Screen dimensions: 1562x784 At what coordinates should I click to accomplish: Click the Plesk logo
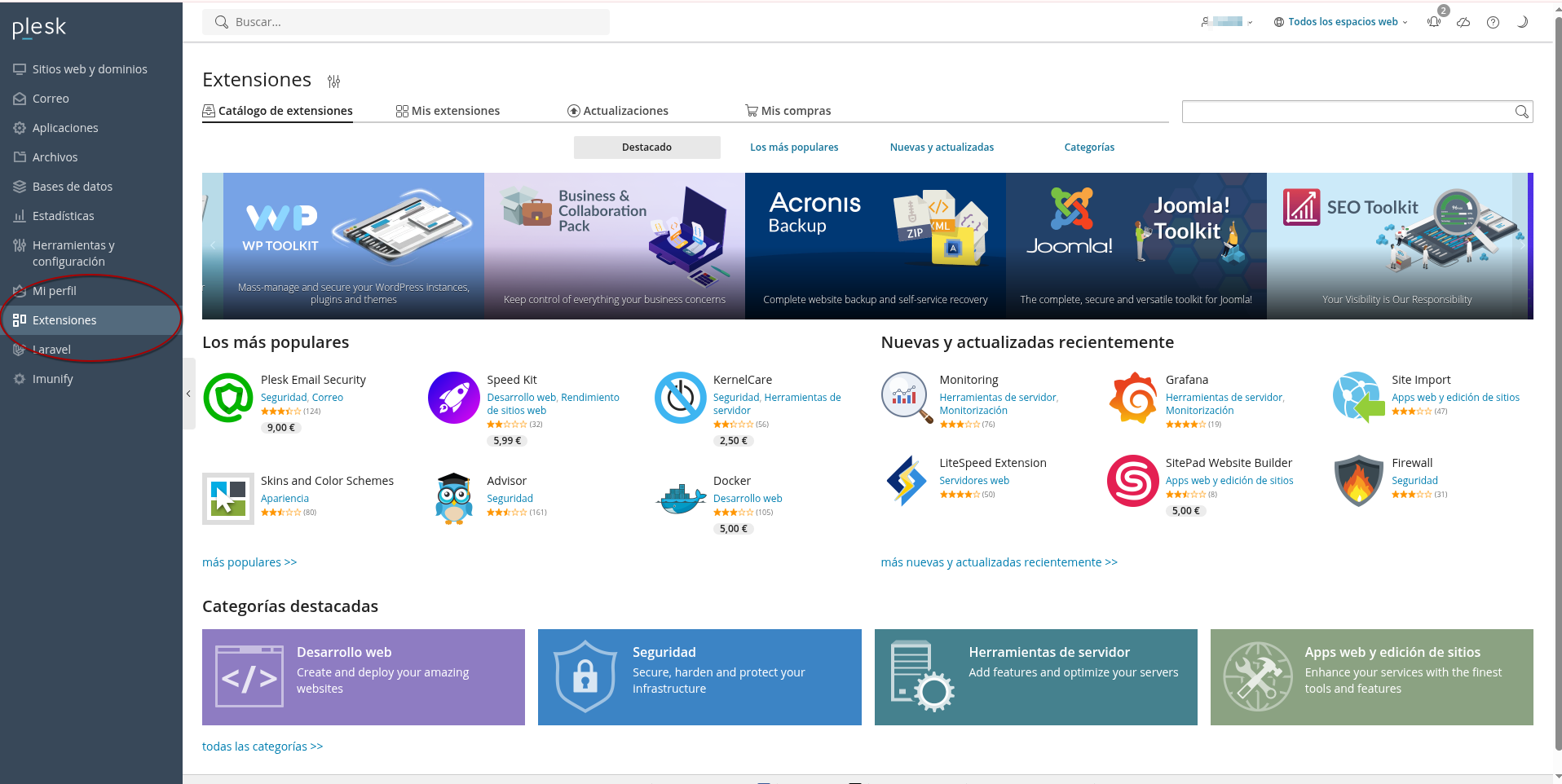pos(39,28)
